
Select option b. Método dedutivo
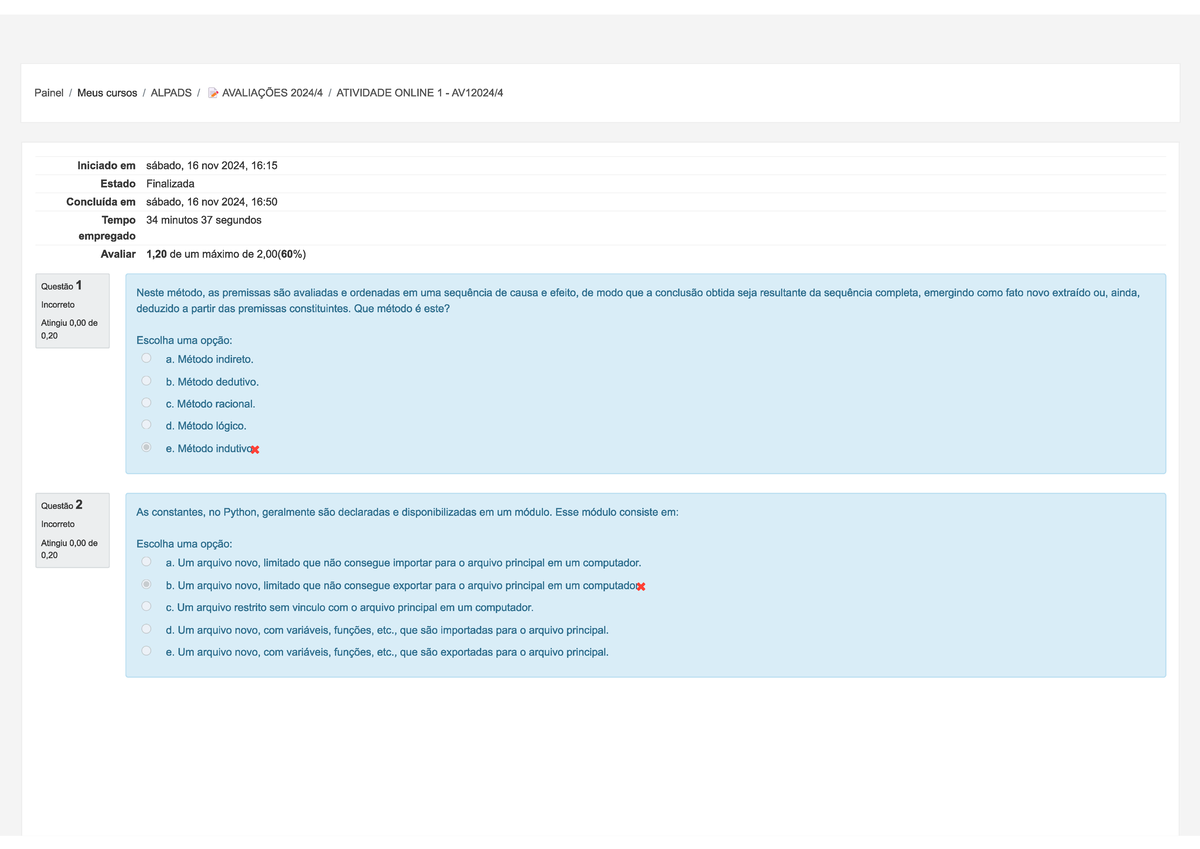147,381
